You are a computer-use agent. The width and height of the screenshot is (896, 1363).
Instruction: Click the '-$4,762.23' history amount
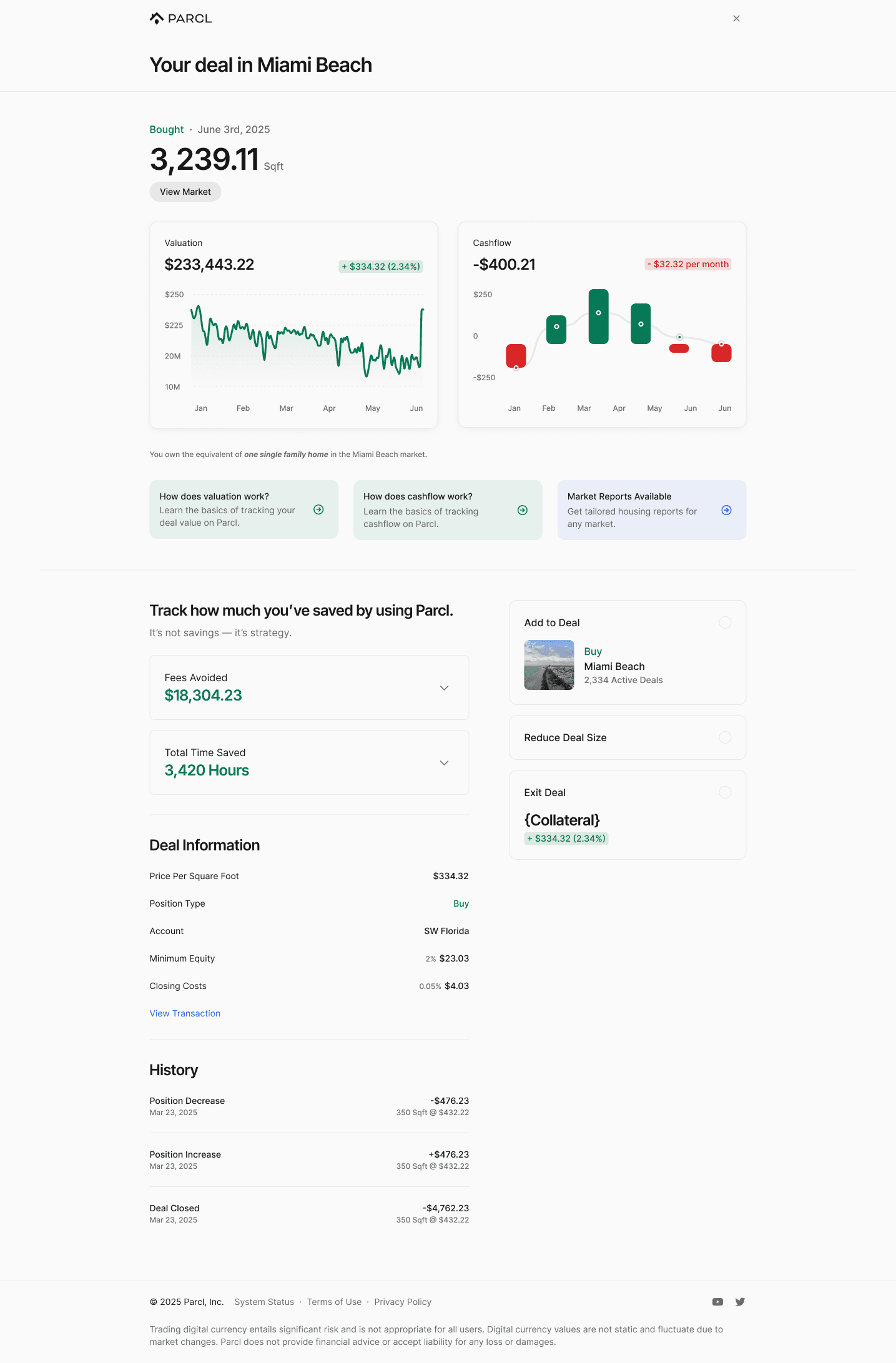446,1208
